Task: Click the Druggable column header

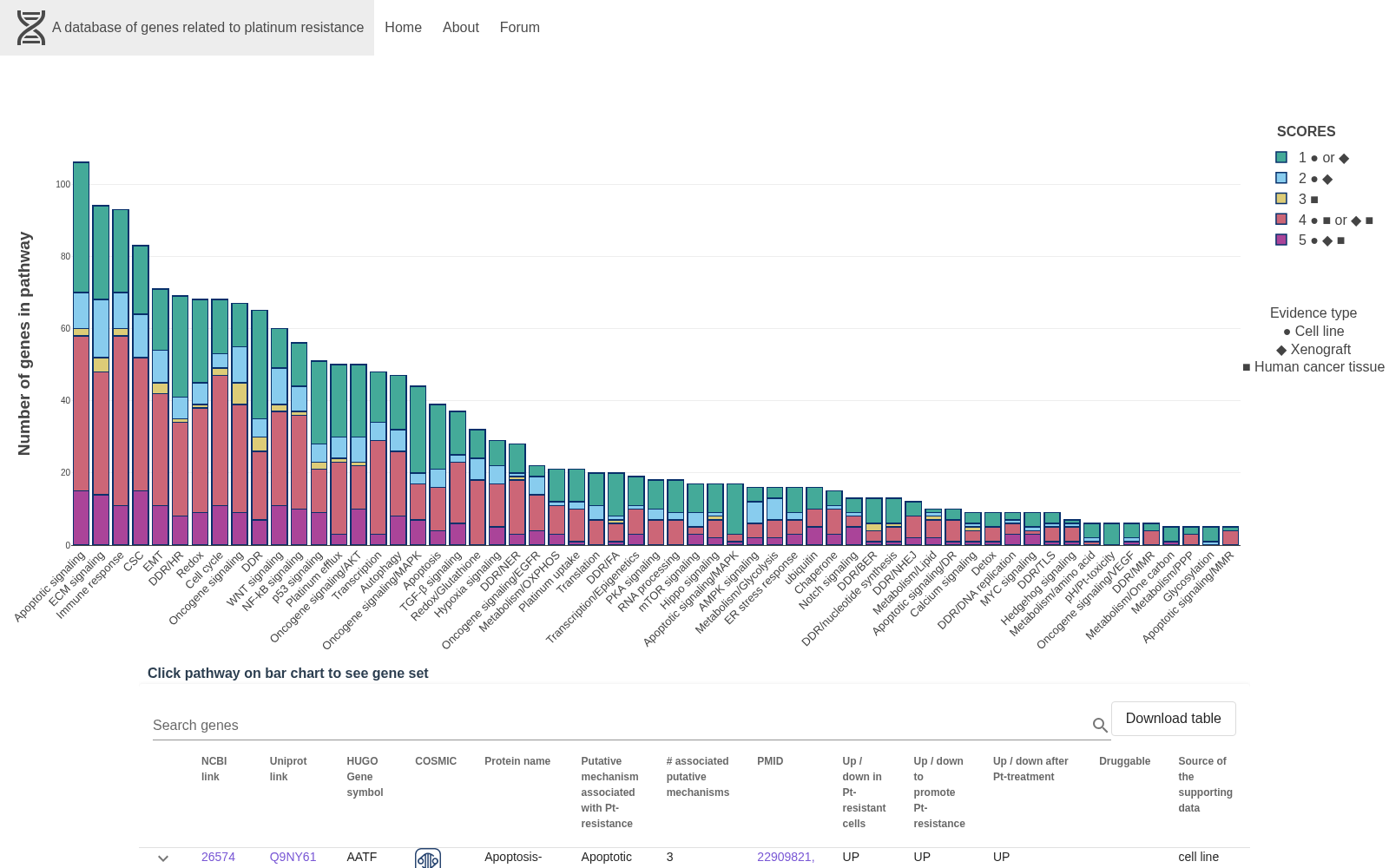Action: [x=1124, y=761]
